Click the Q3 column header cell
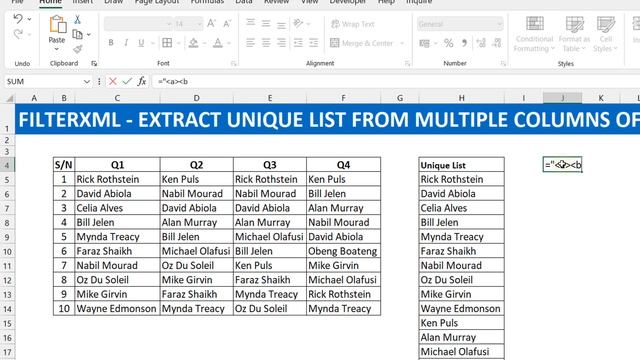Screen dimensions: 640x360 point(270,165)
